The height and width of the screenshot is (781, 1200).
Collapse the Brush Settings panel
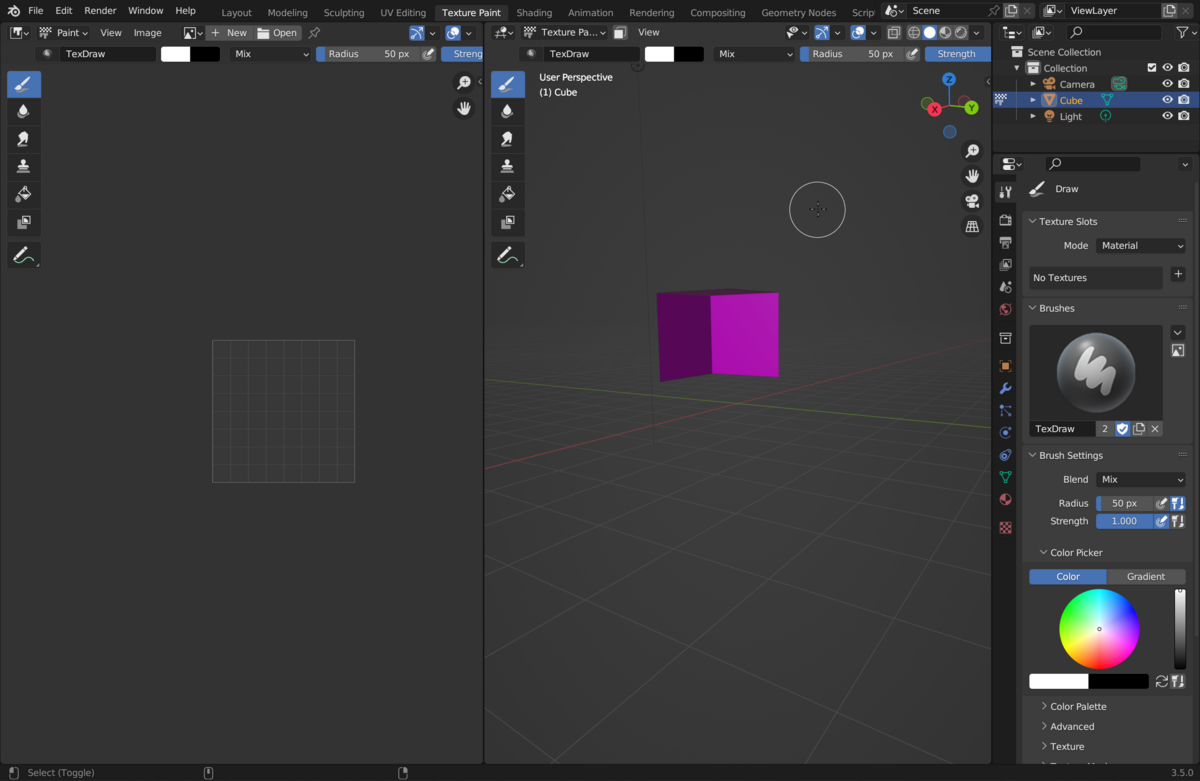(x=1033, y=455)
